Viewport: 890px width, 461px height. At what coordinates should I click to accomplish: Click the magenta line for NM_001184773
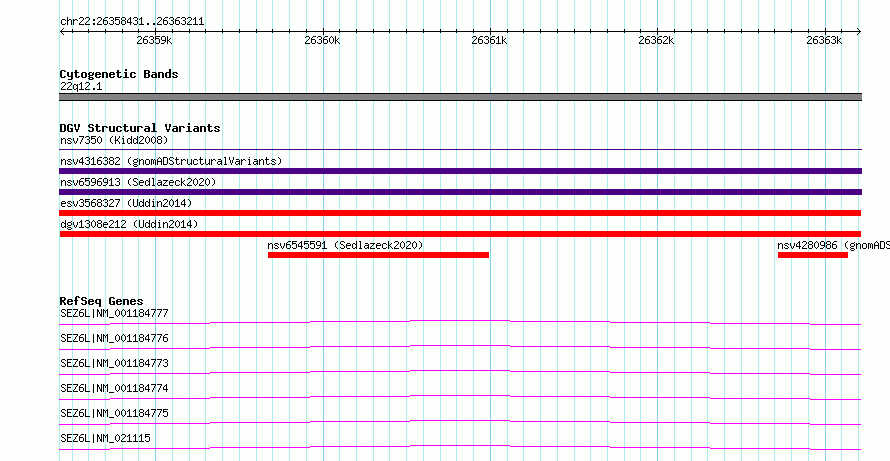click(x=460, y=372)
